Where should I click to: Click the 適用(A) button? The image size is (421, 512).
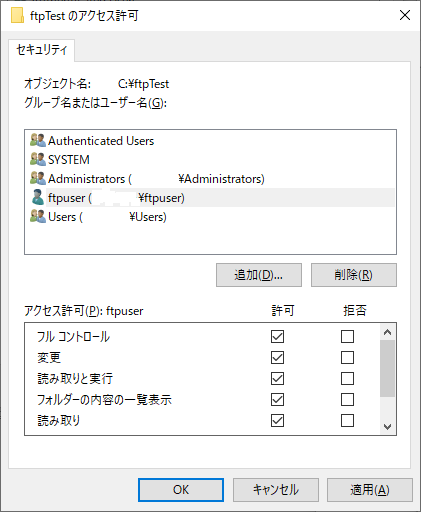coord(370,490)
